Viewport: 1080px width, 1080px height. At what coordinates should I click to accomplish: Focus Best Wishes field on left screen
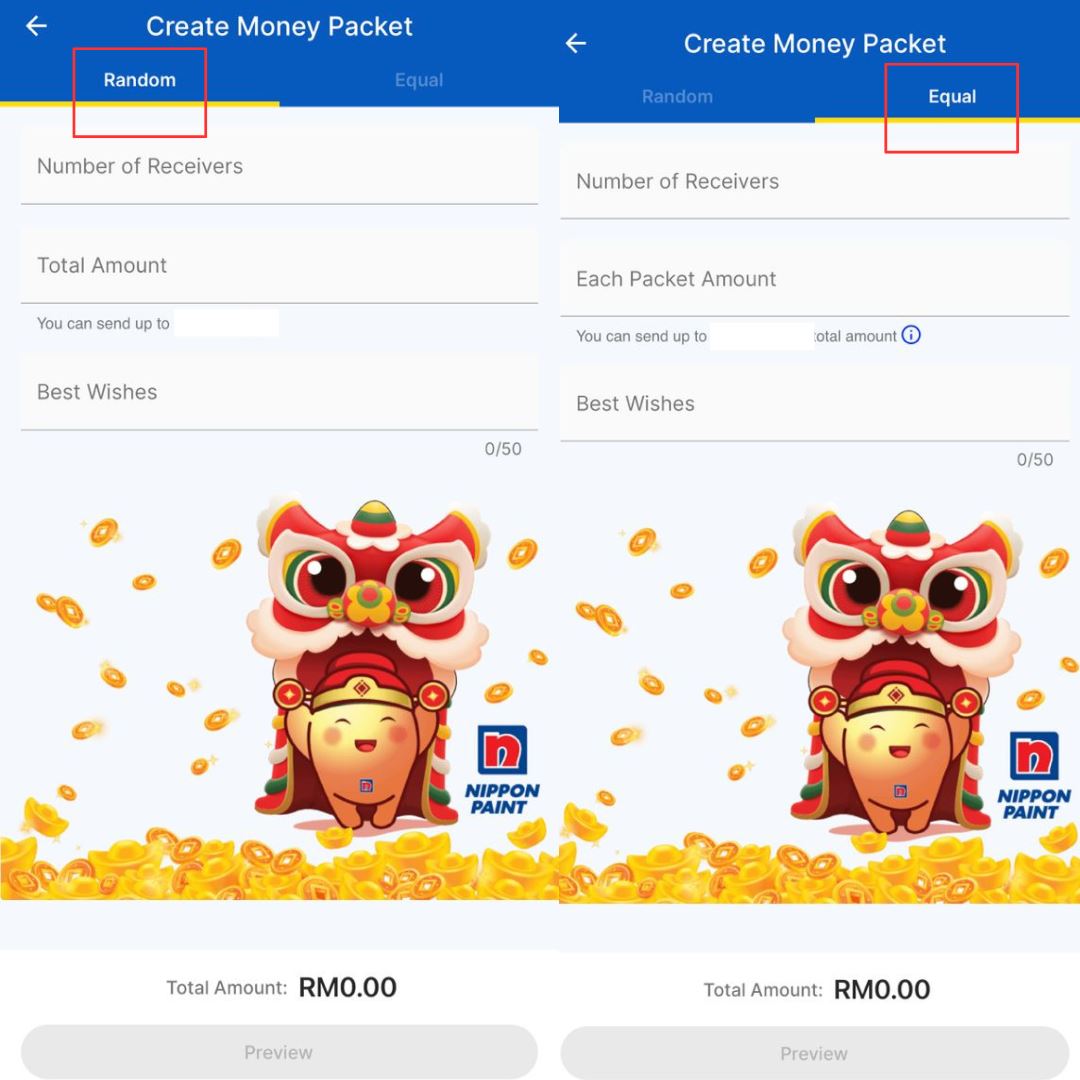279,392
